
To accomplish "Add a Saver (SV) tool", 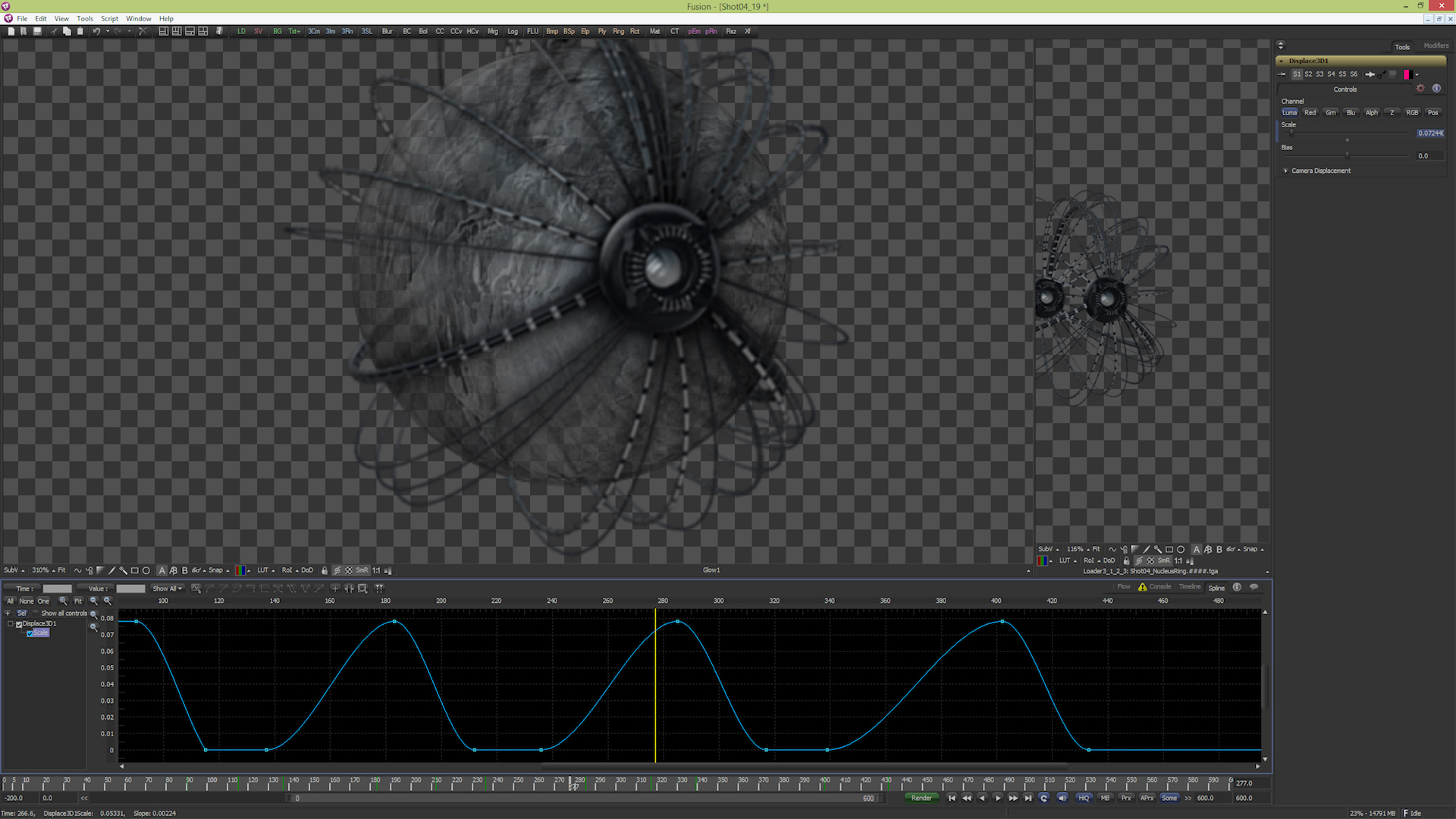I will point(258,31).
